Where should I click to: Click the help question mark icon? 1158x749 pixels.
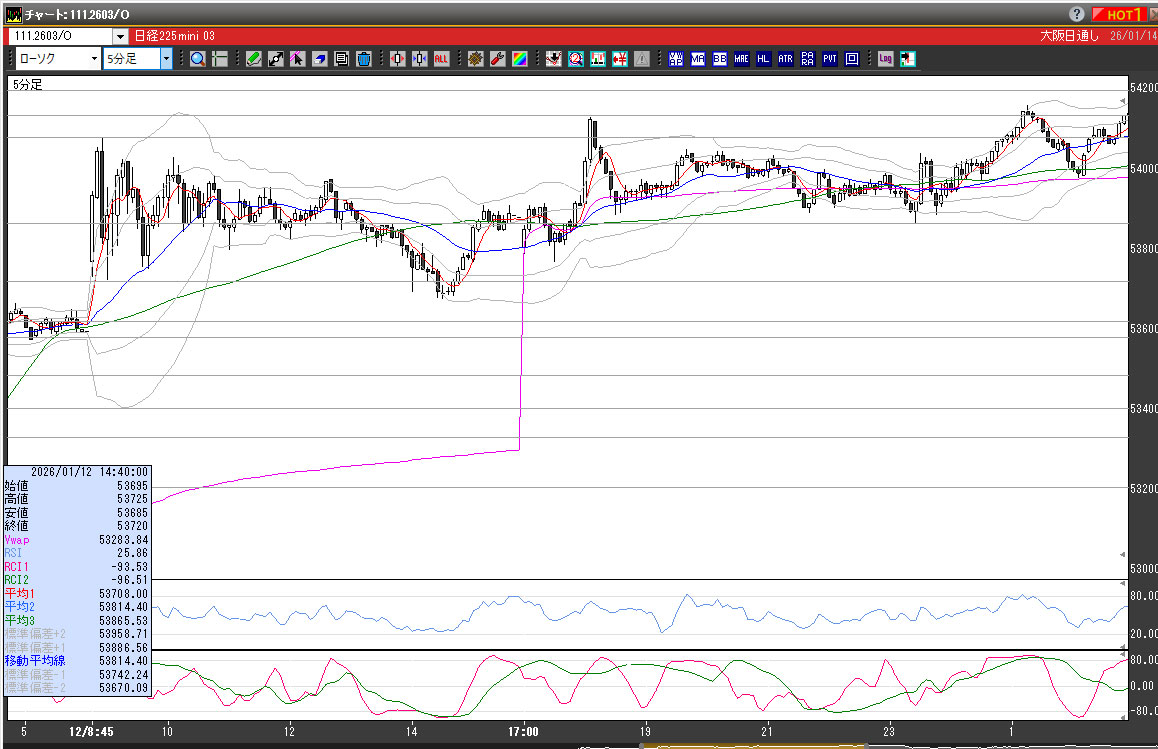tap(1077, 15)
